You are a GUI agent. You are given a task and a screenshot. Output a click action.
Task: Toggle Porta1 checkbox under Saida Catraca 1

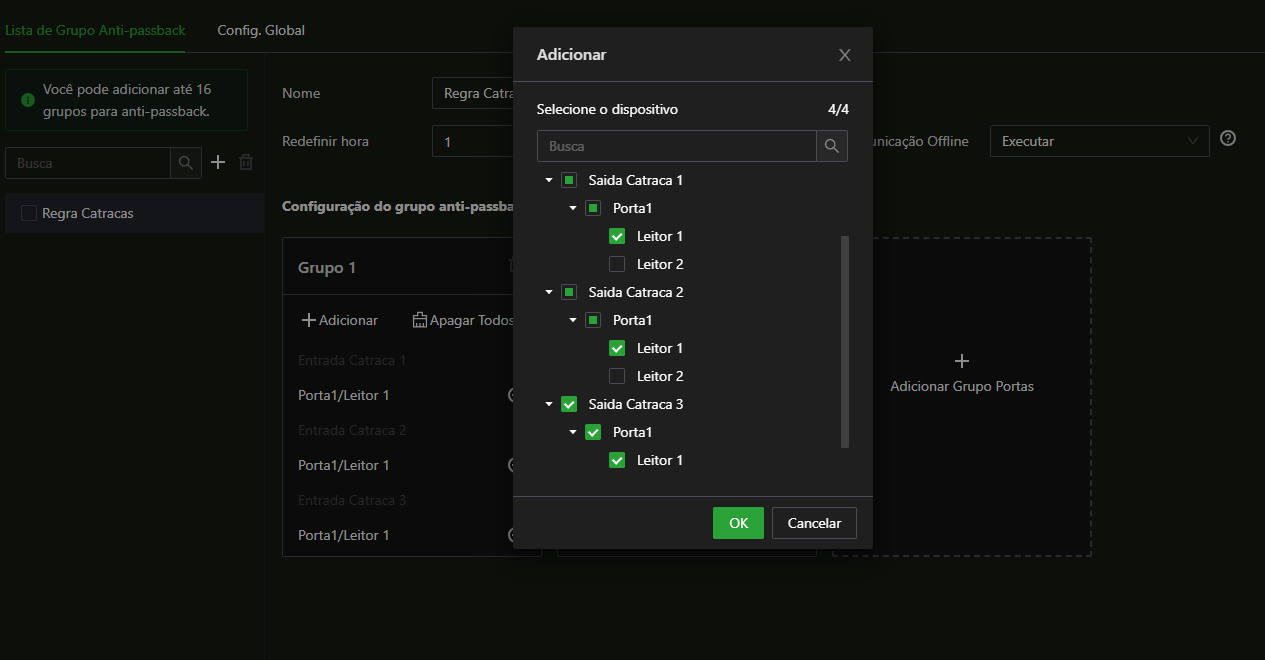coord(593,208)
